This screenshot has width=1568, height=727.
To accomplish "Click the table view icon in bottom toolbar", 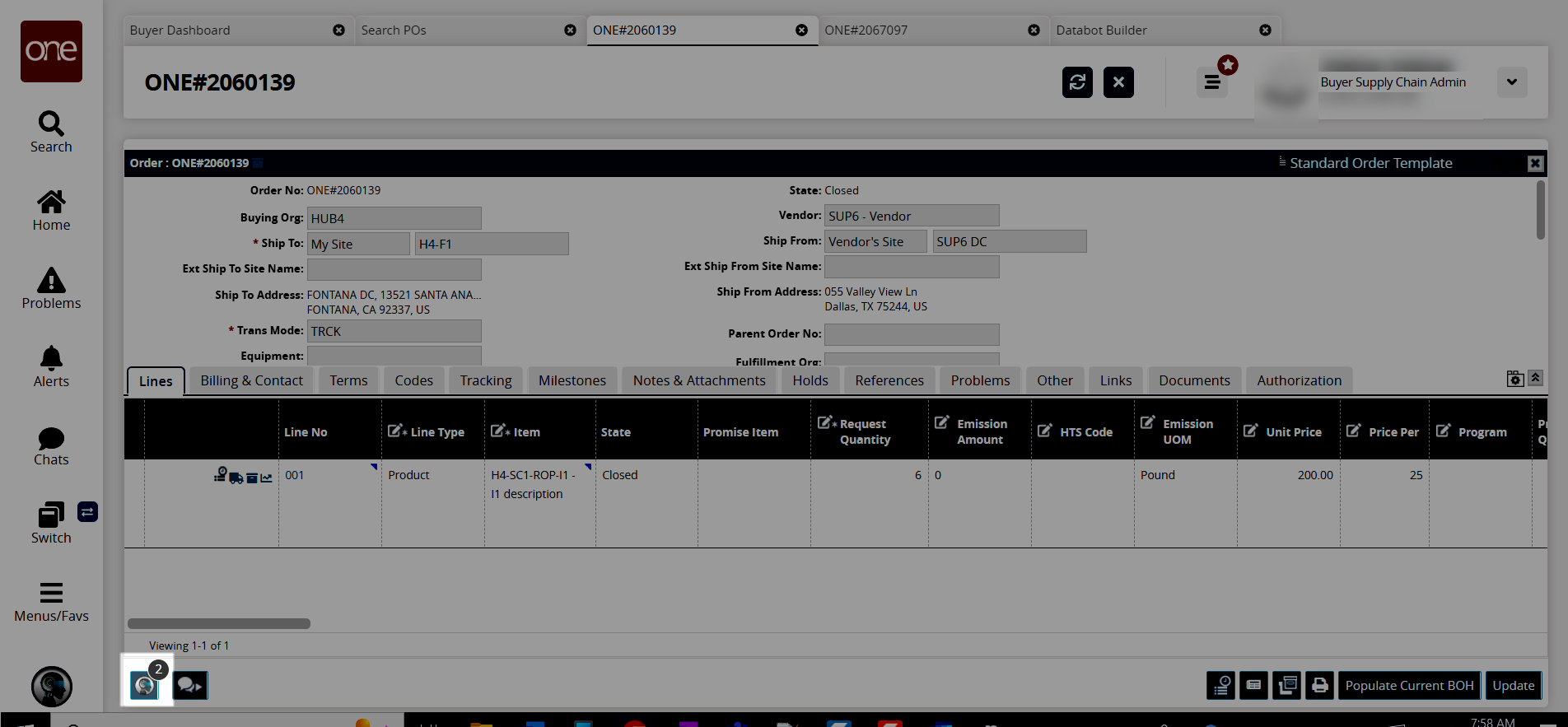I will pos(1254,685).
